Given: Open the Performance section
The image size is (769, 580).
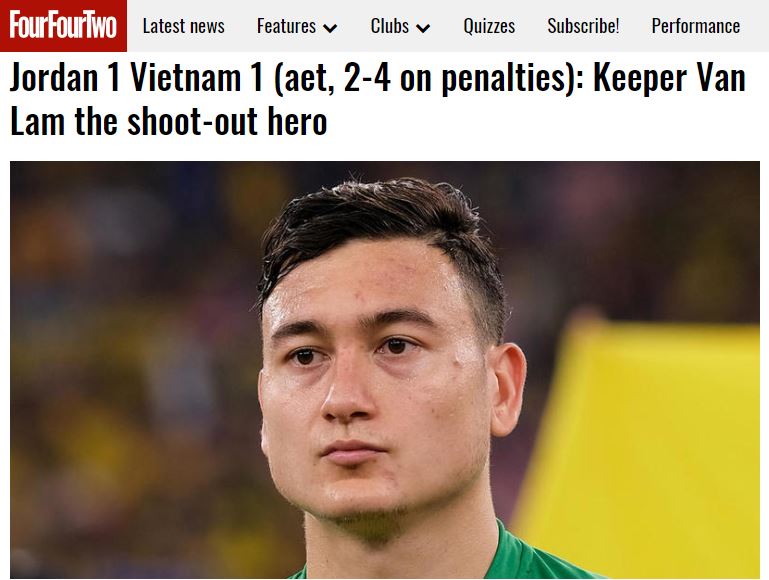Looking at the screenshot, I should [695, 26].
